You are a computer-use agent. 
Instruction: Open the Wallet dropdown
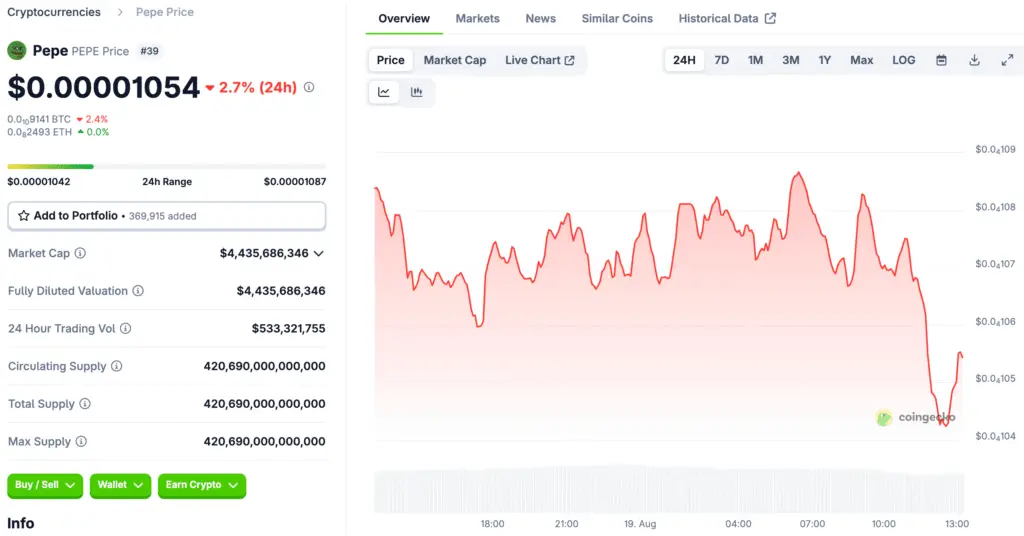(120, 485)
